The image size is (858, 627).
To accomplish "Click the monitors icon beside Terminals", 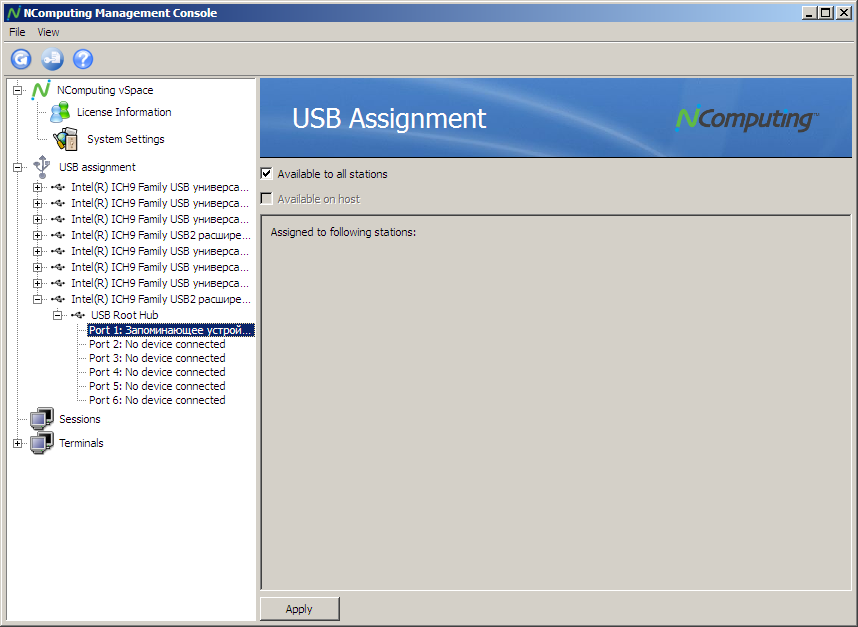I will 42,443.
